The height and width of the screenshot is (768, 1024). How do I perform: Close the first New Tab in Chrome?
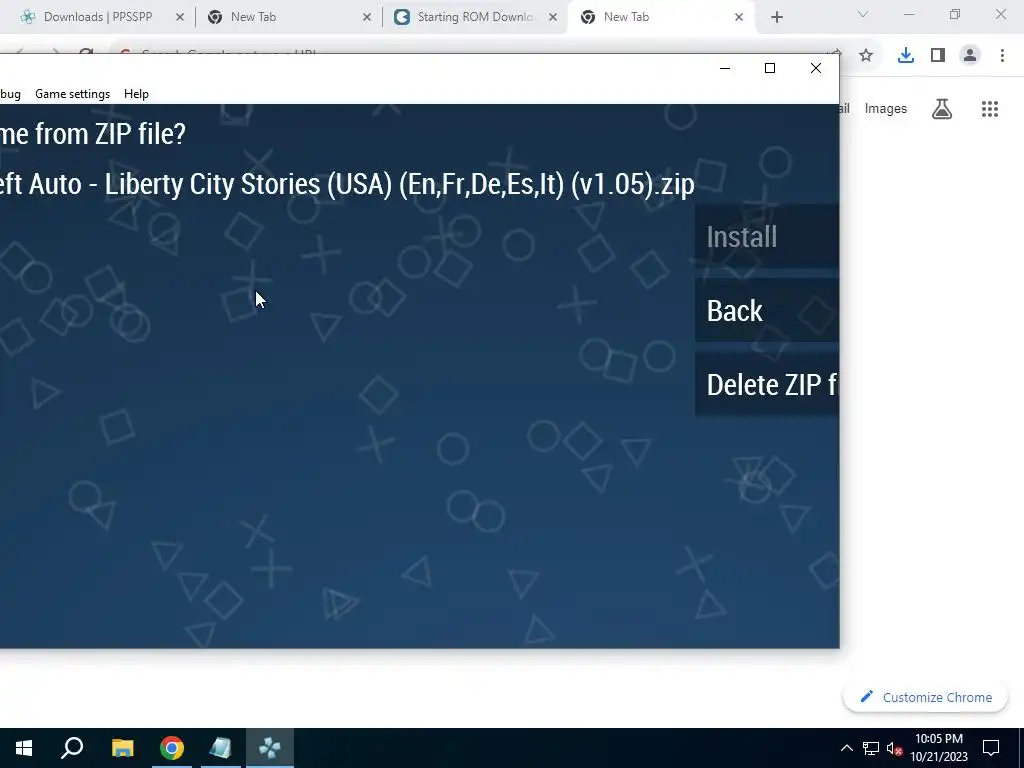pos(366,17)
